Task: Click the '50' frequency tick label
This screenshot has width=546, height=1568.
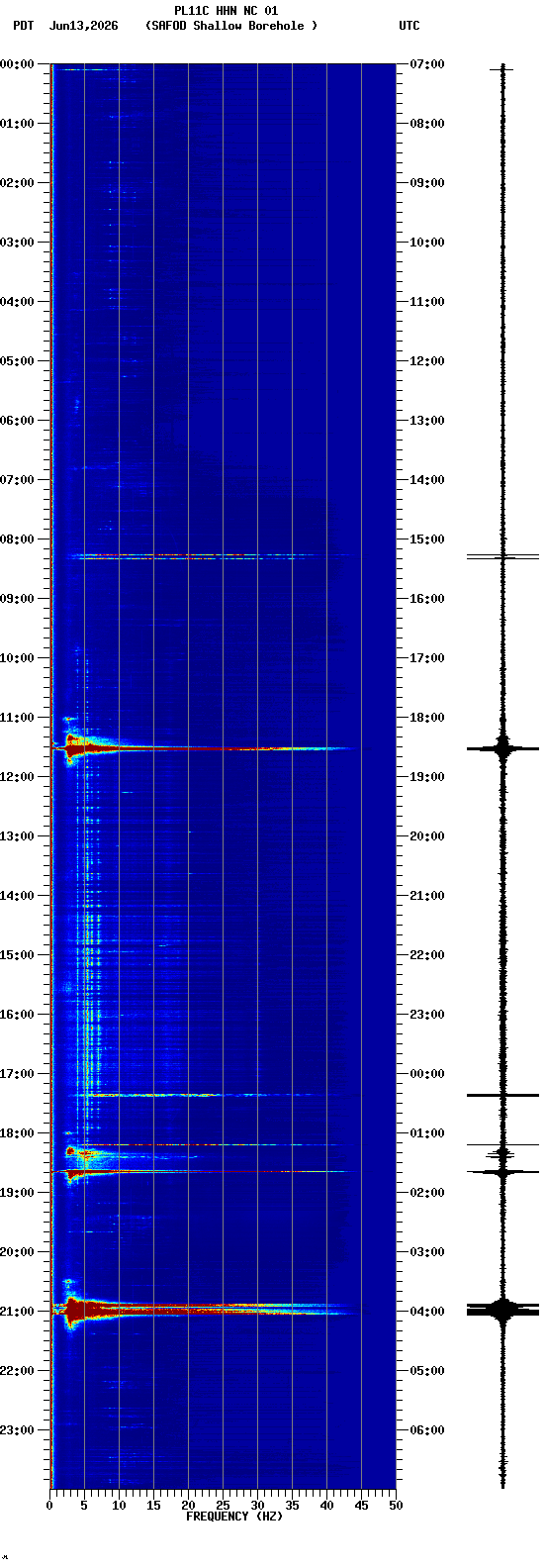Action: tap(396, 1505)
